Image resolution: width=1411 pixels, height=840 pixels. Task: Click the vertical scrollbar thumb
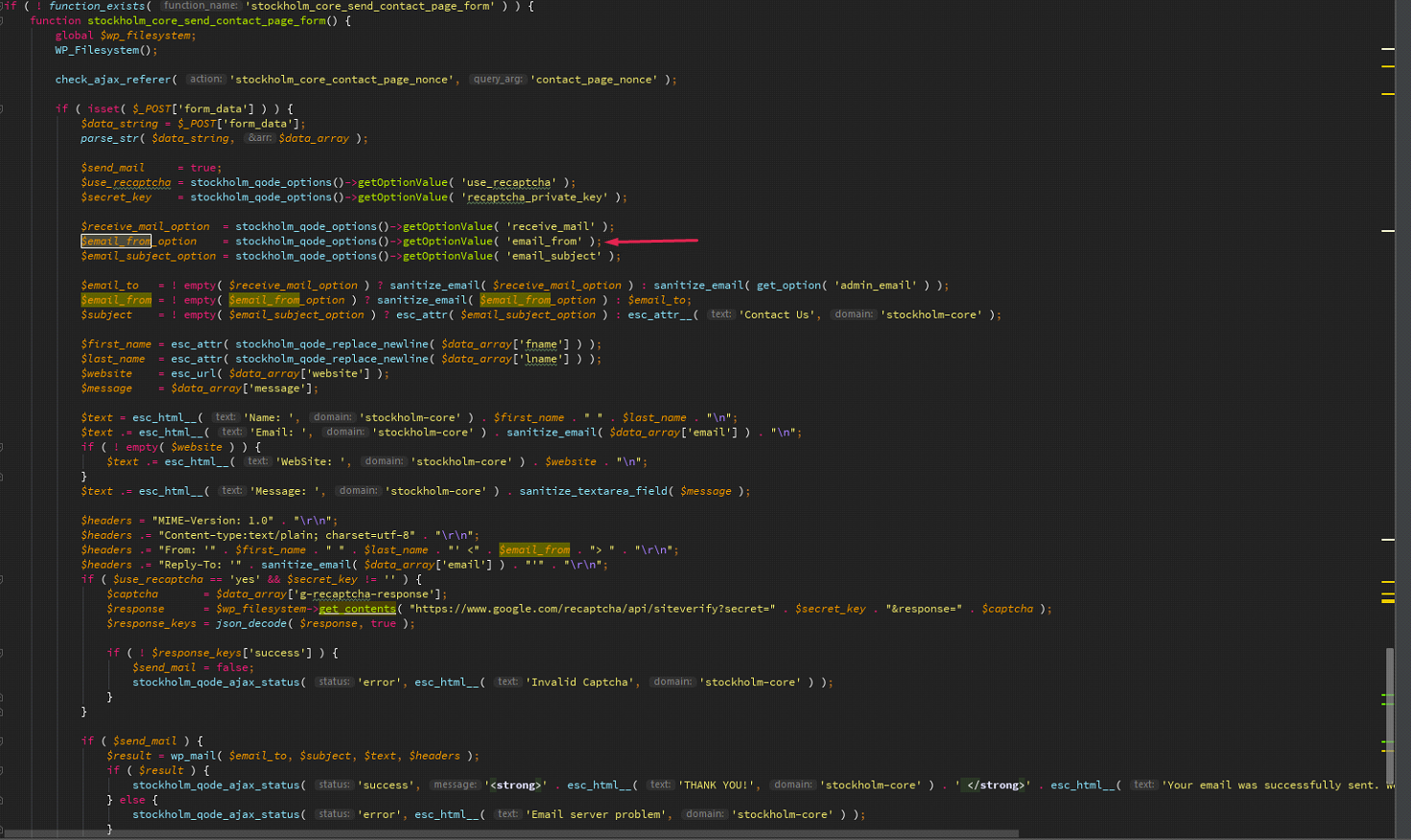pos(1389,716)
